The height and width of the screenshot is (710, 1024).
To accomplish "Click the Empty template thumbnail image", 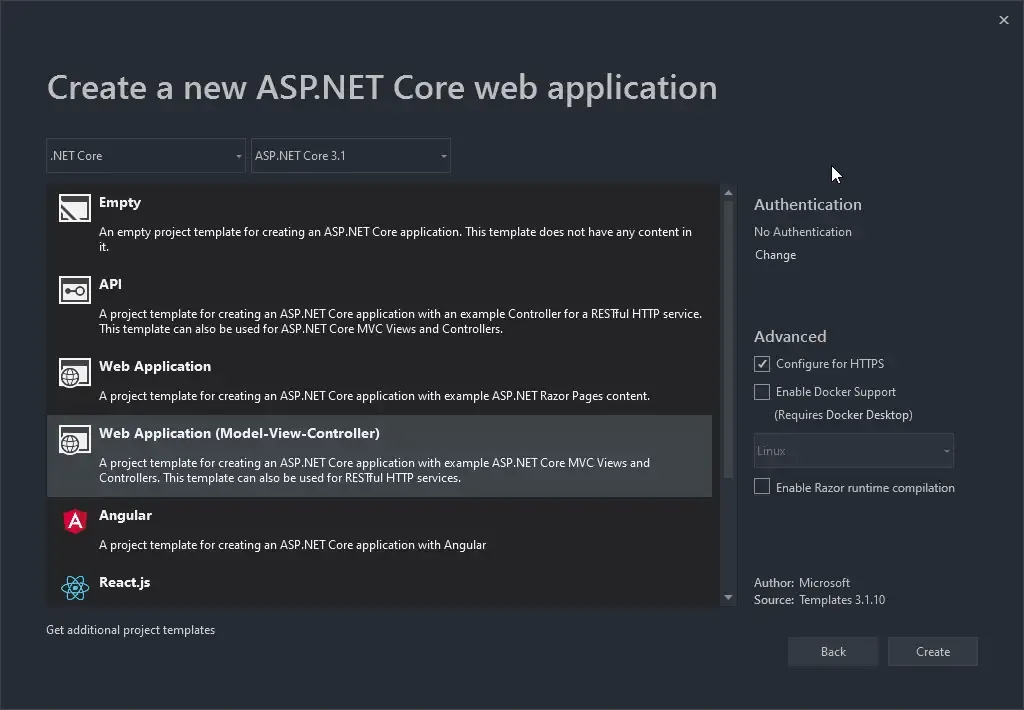I will tap(74, 207).
